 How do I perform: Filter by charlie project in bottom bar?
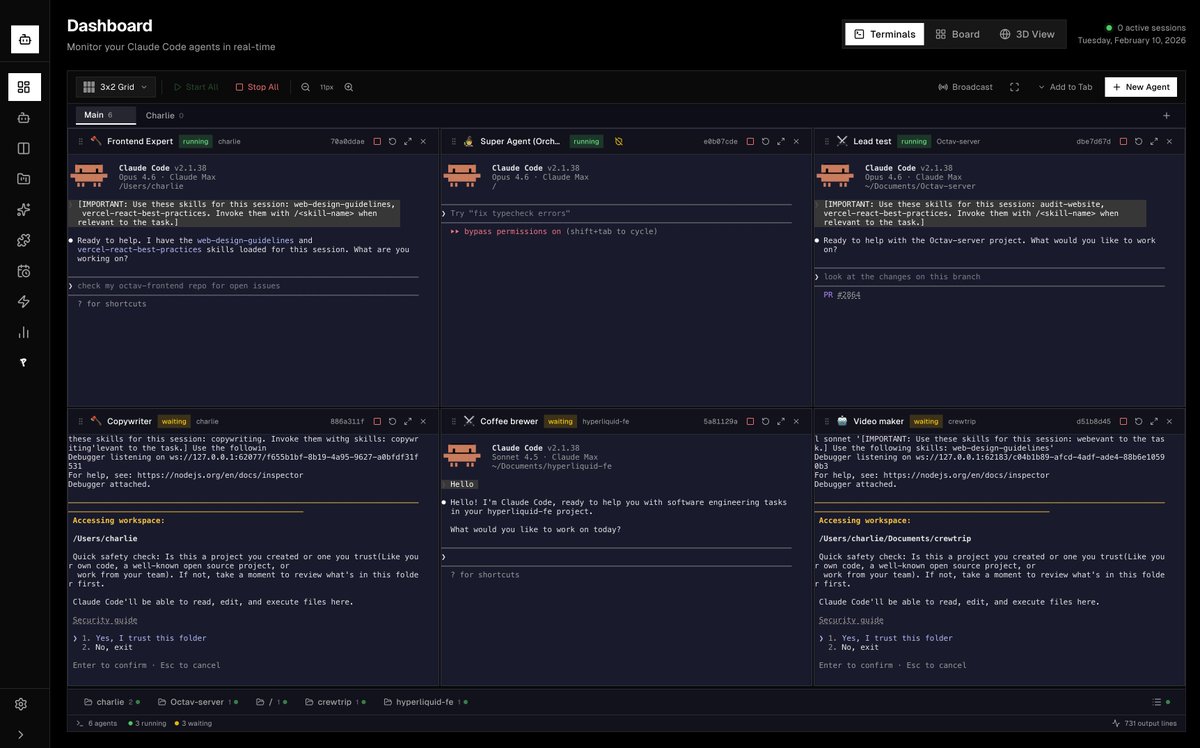pyautogui.click(x=112, y=702)
